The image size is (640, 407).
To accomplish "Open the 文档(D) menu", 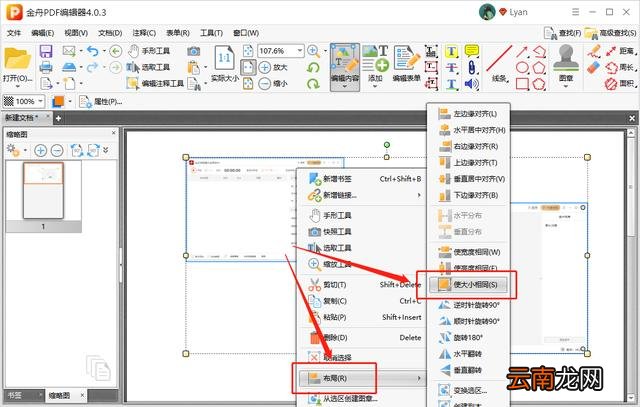I will coord(110,33).
